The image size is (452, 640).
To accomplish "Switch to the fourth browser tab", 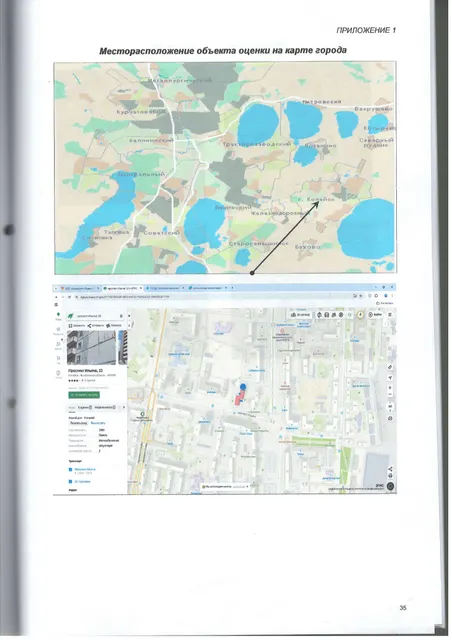I will 206,288.
